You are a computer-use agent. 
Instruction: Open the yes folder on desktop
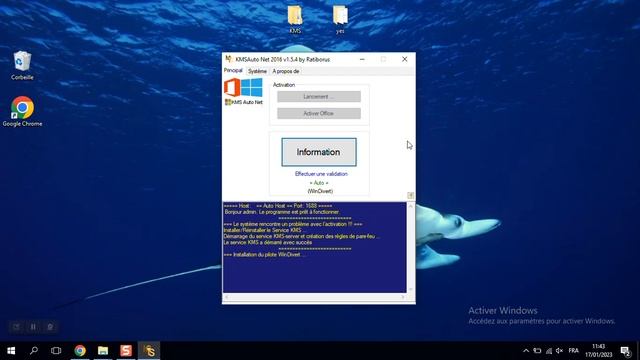click(x=340, y=19)
